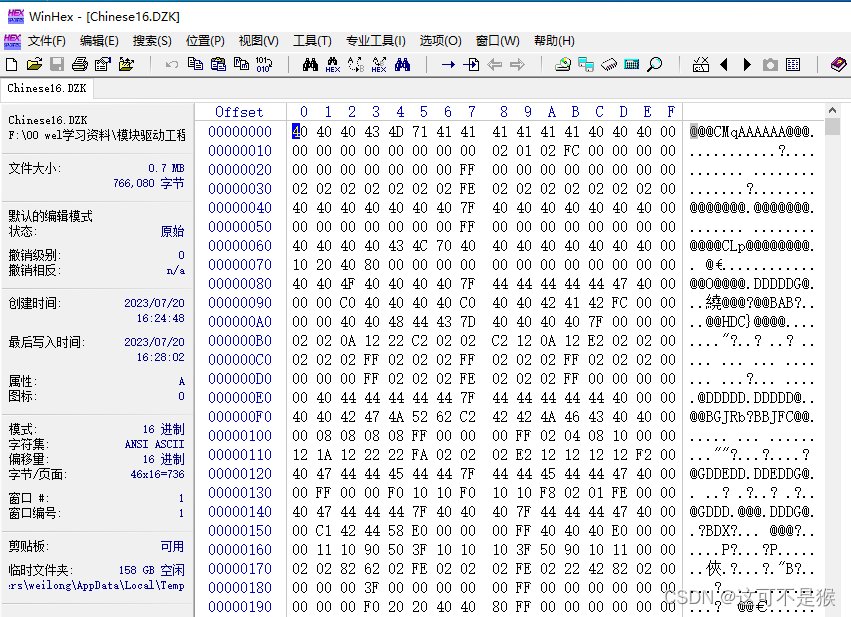Open file Properties toolbar icon
The height and width of the screenshot is (617, 851).
(x=103, y=65)
